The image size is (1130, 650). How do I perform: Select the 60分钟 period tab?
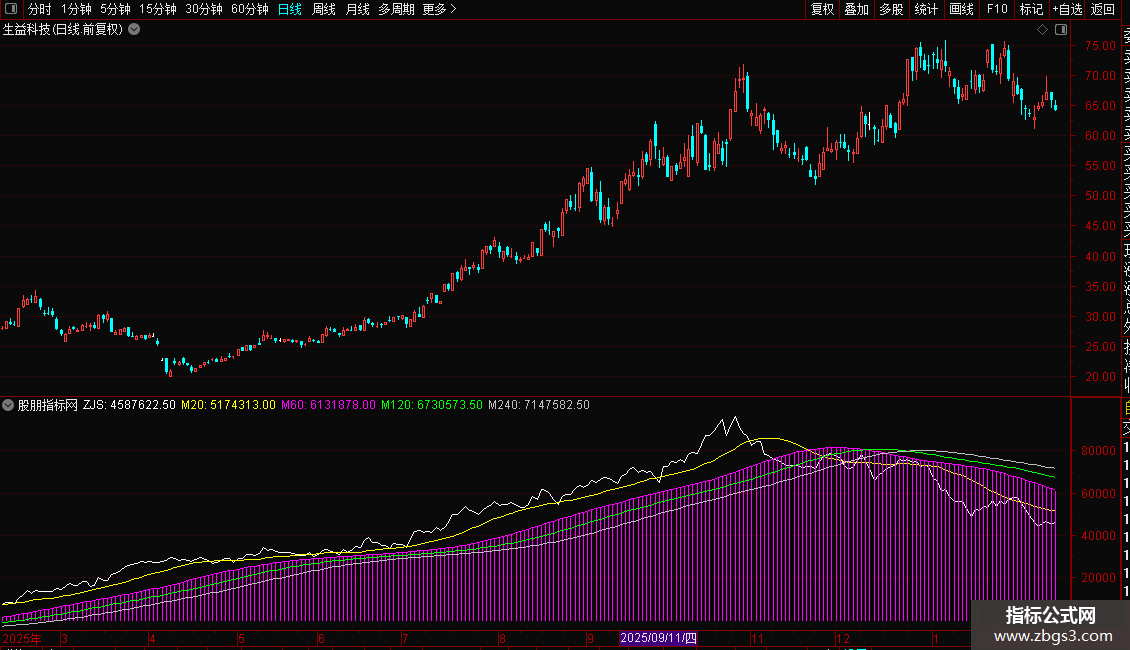[x=250, y=9]
